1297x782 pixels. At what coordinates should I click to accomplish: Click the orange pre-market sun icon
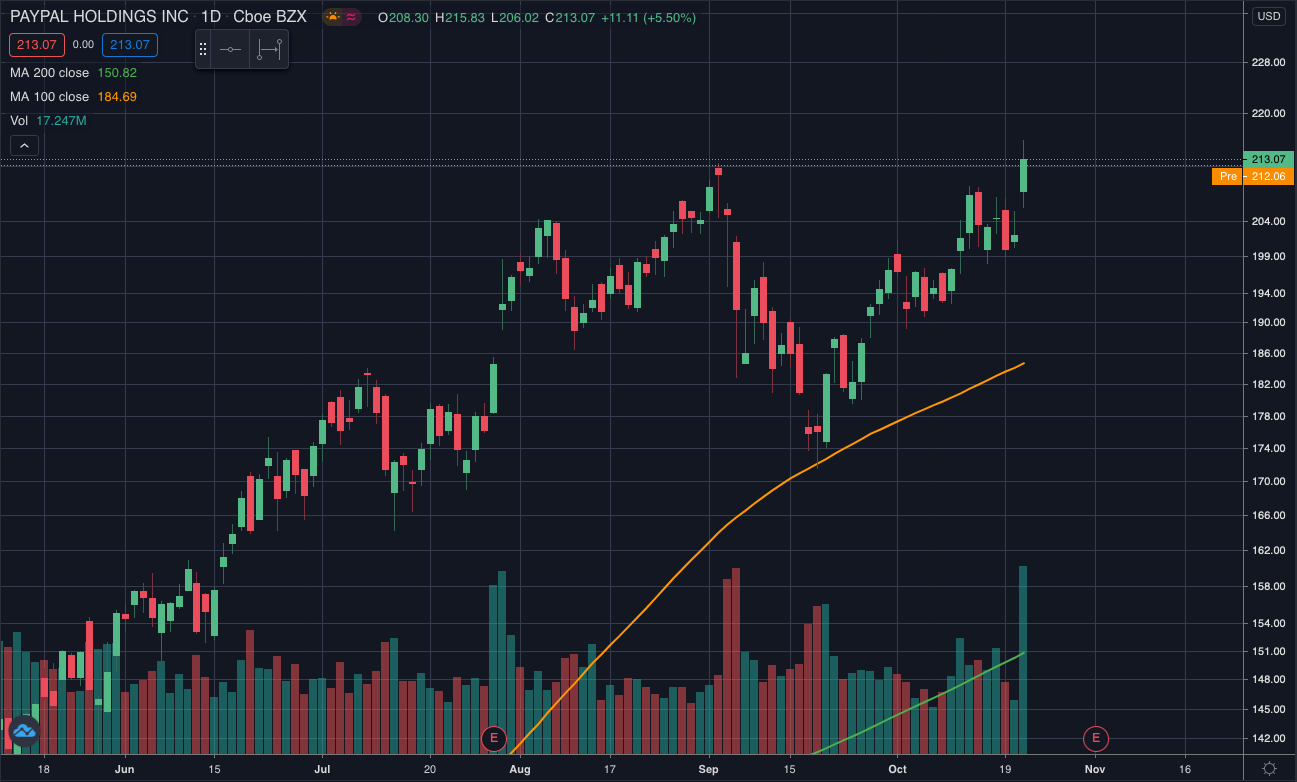point(331,17)
